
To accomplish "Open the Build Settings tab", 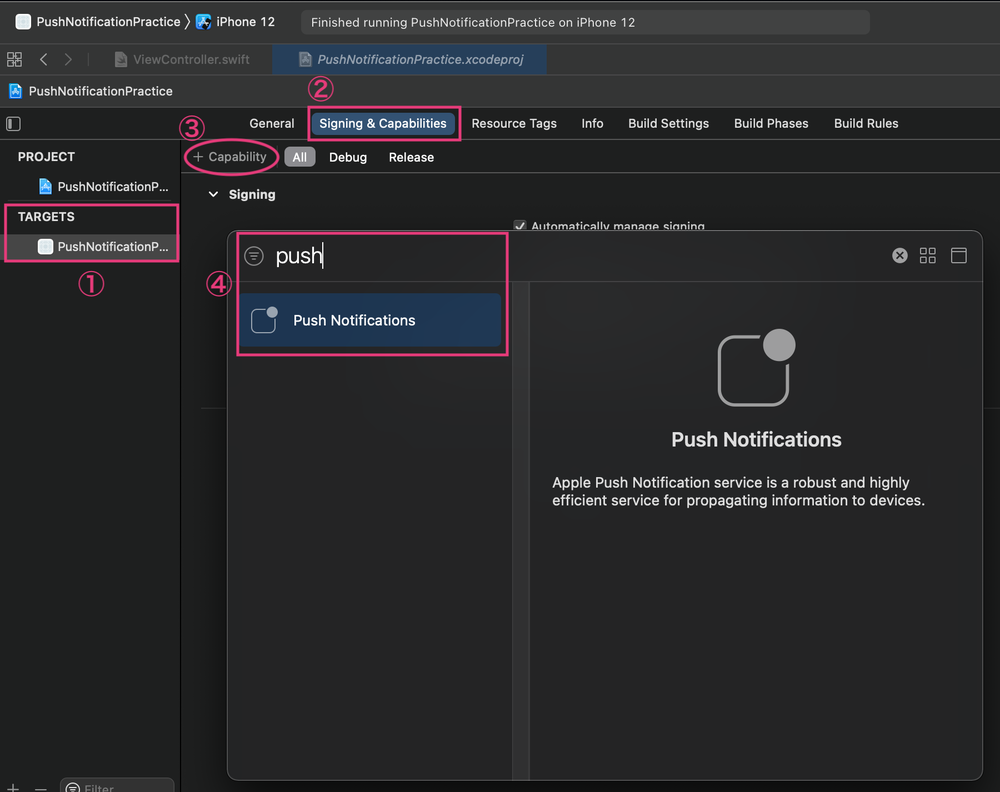I will (668, 124).
